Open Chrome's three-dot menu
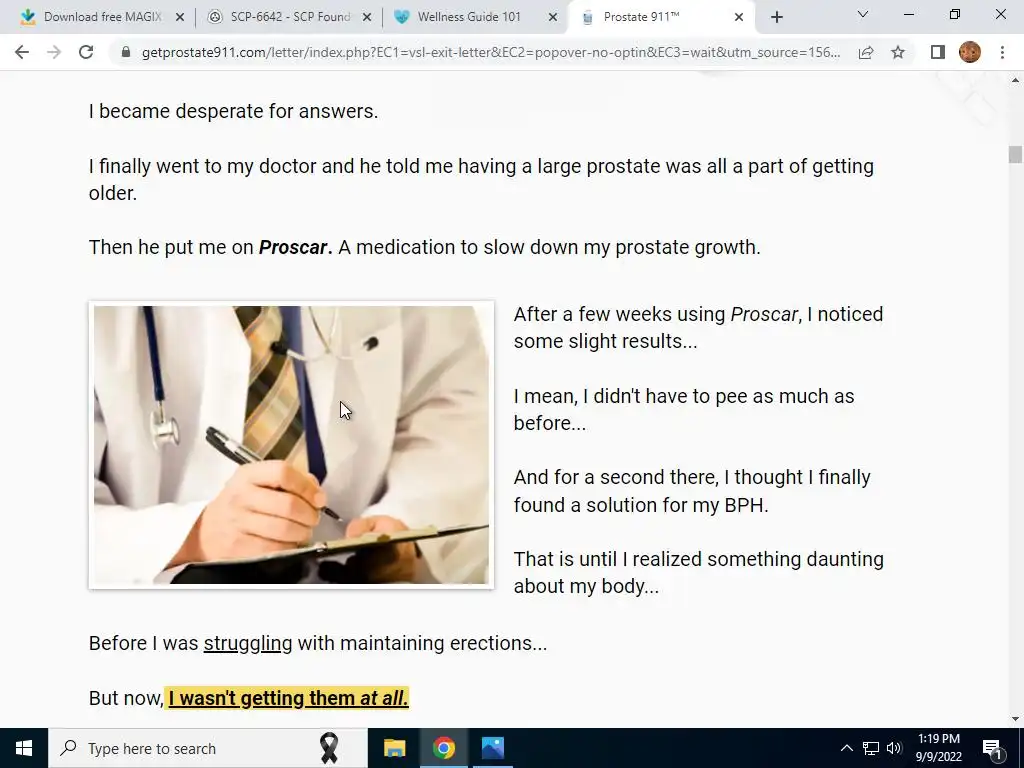 click(x=1002, y=52)
